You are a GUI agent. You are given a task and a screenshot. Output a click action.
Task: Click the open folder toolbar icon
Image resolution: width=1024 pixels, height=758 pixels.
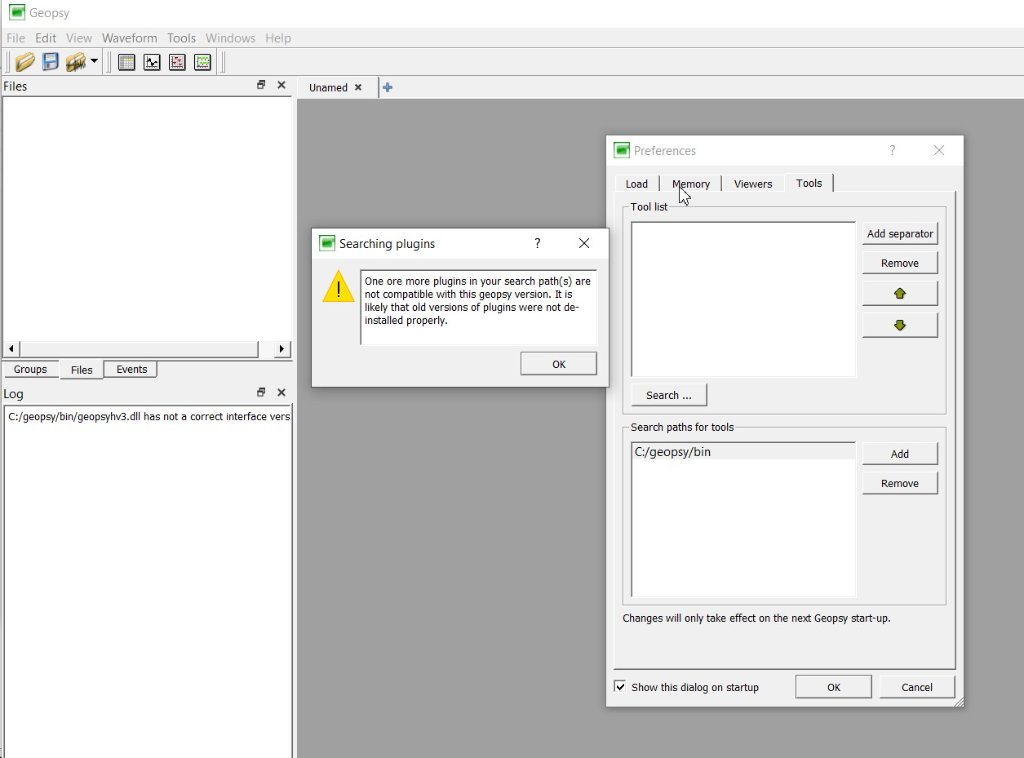[x=25, y=62]
